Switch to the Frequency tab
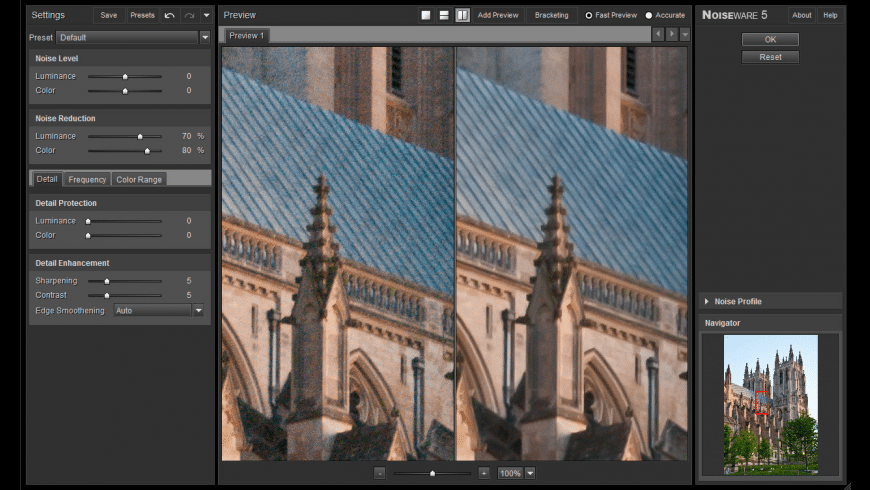This screenshot has height=490, width=870. pyautogui.click(x=87, y=179)
